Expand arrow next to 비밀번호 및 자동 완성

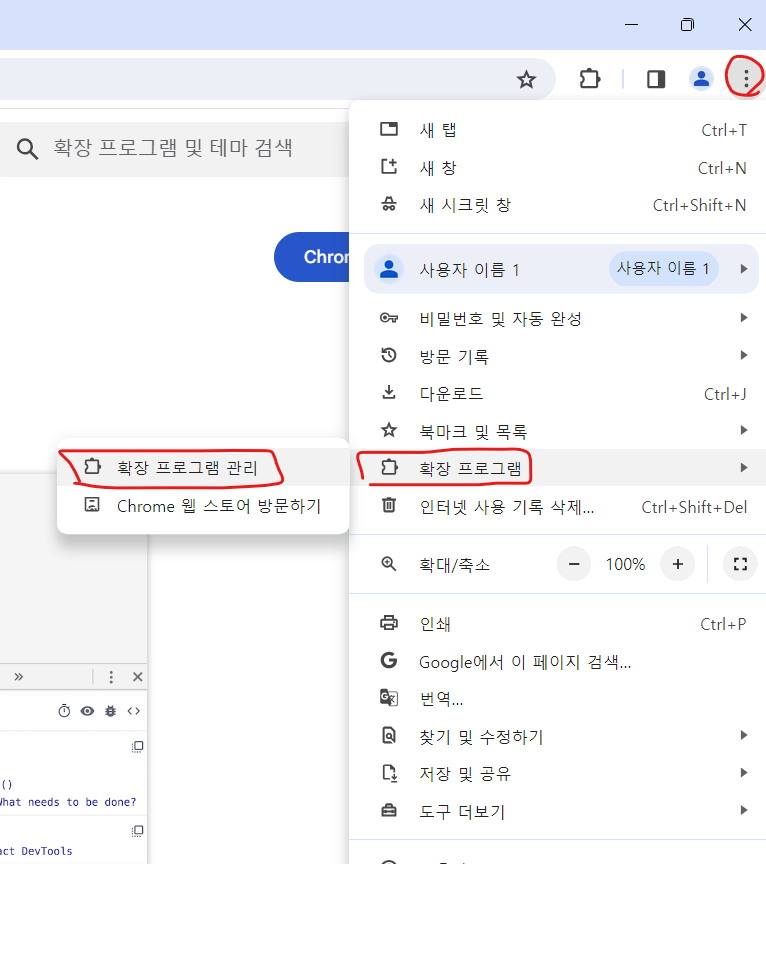[x=744, y=318]
